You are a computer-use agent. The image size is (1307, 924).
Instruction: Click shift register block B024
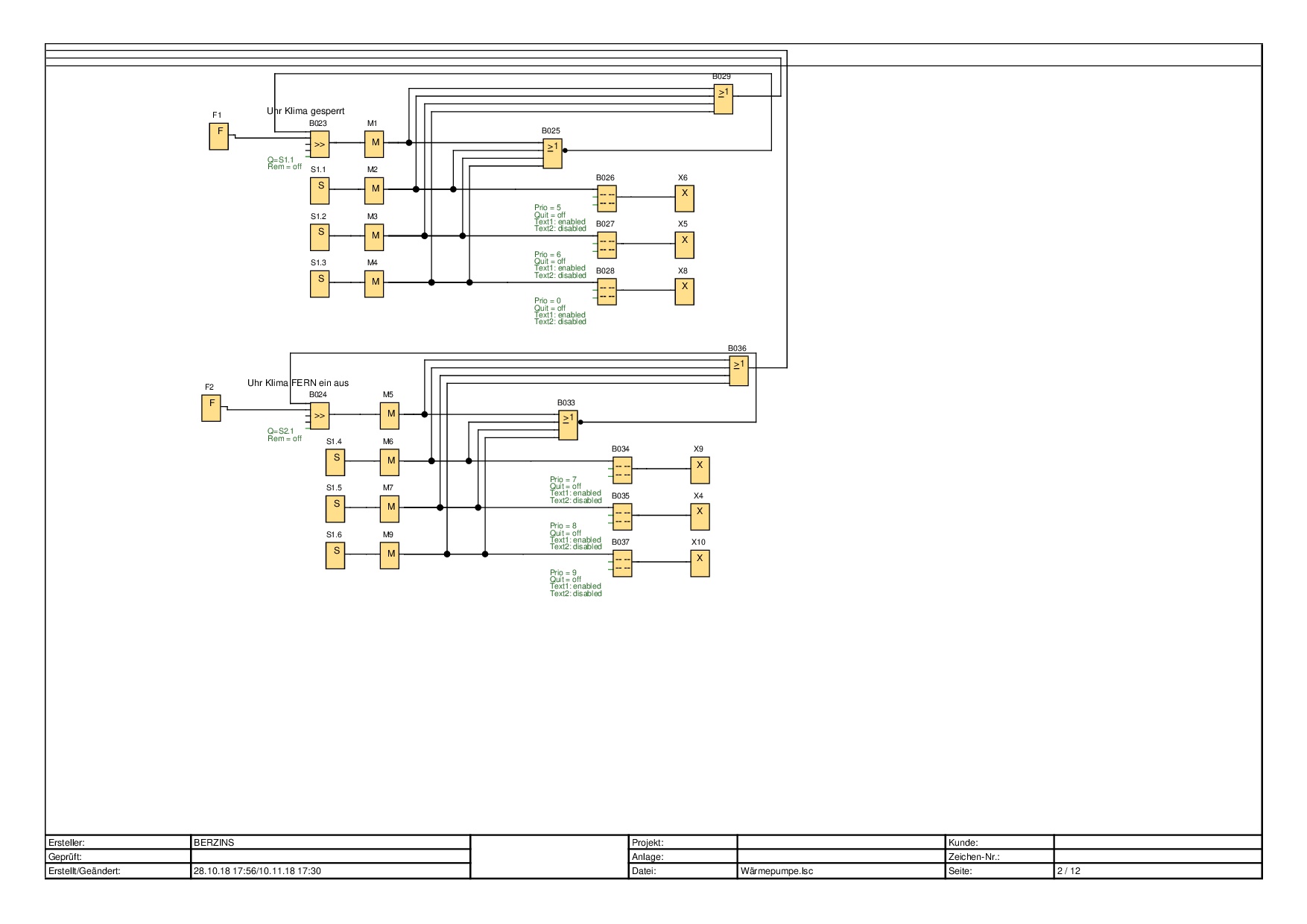[x=320, y=415]
